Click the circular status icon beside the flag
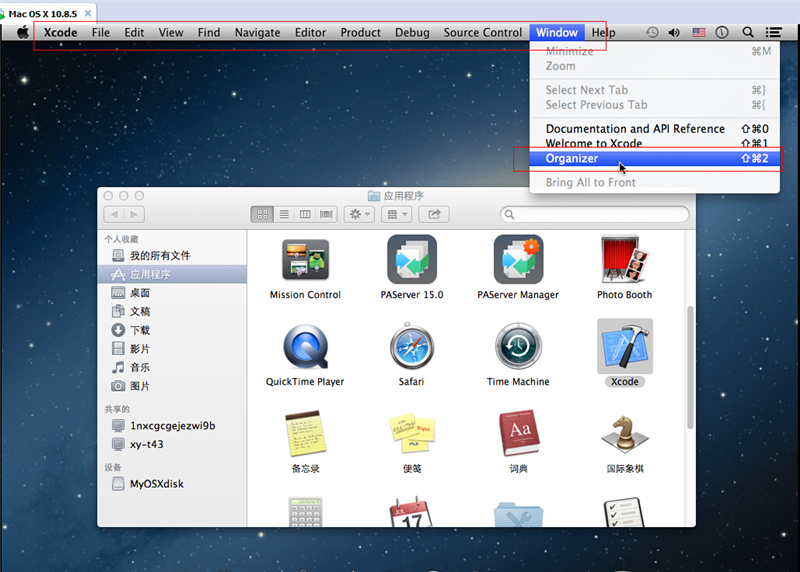 (721, 33)
